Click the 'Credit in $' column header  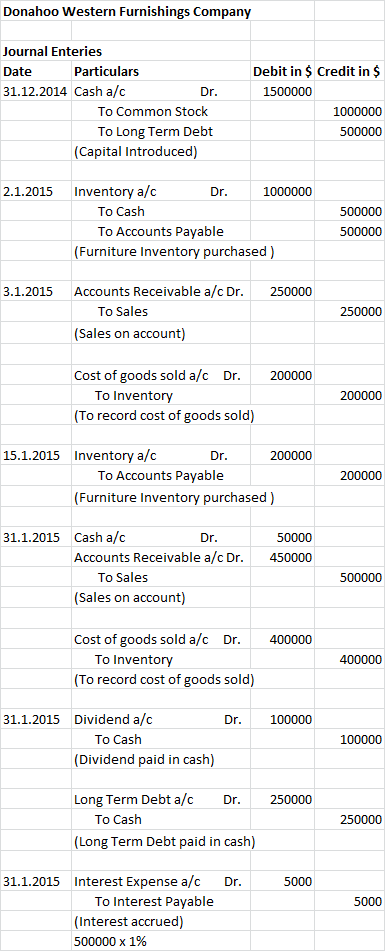click(349, 72)
